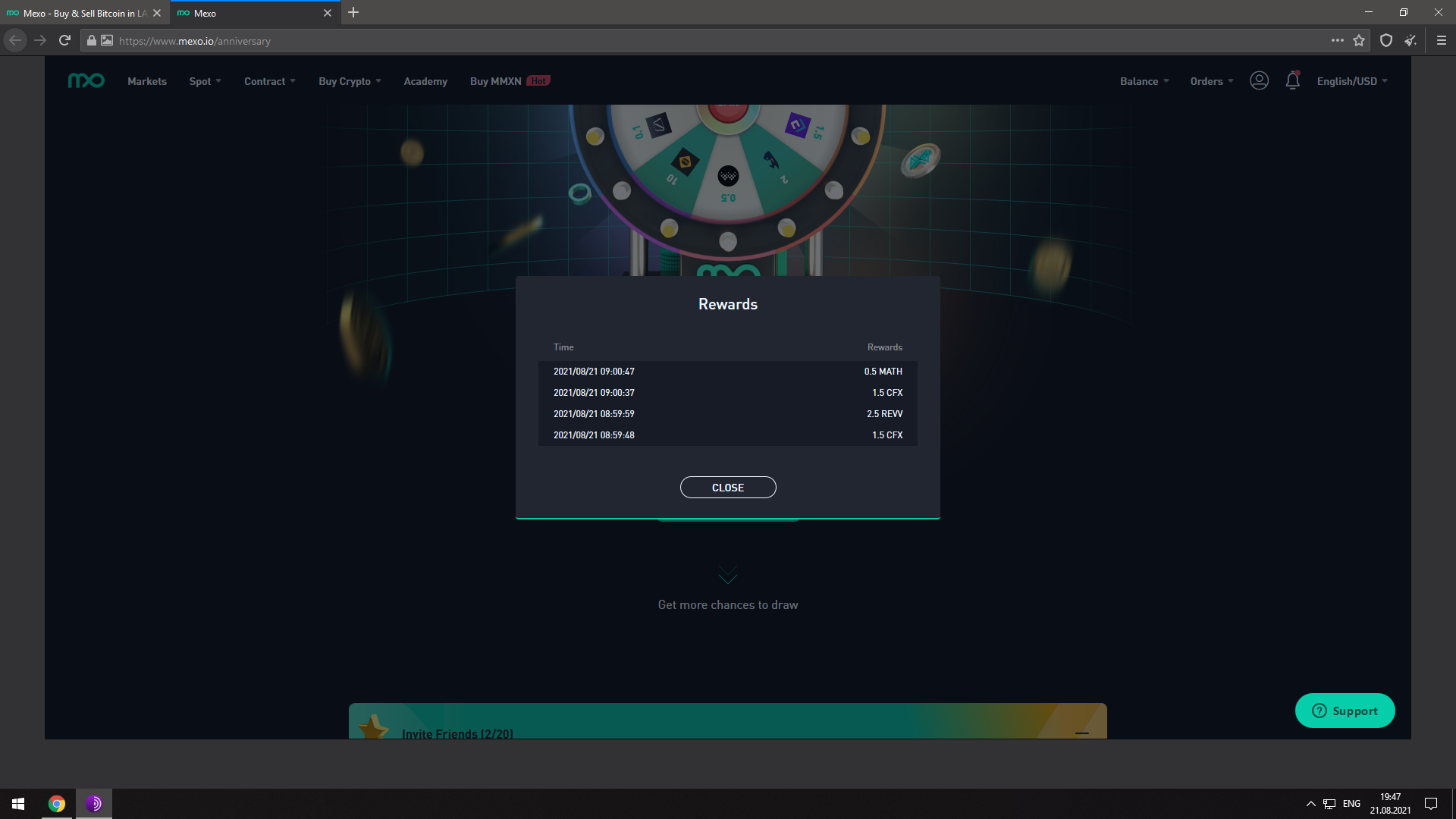Screen dimensions: 1456x819
Task: Click the Time column header
Action: pos(563,347)
